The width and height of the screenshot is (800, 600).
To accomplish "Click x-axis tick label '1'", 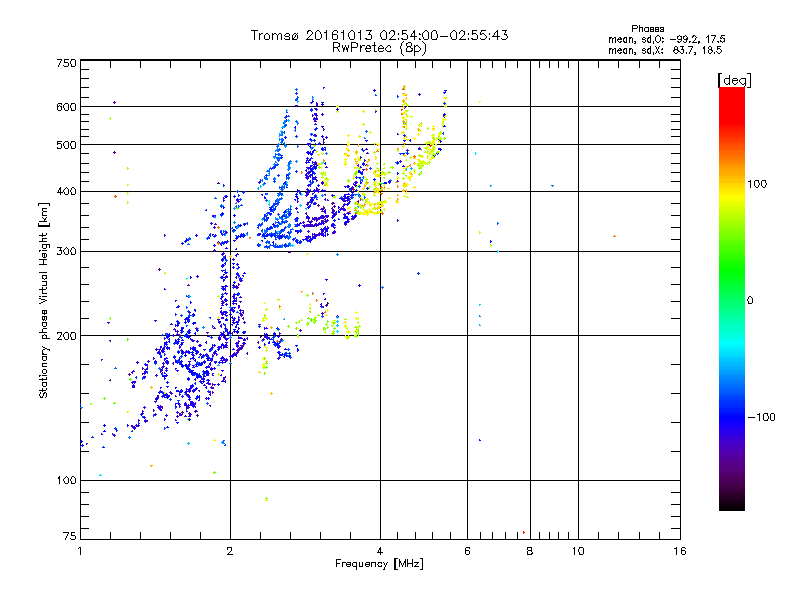I will [x=80, y=551].
